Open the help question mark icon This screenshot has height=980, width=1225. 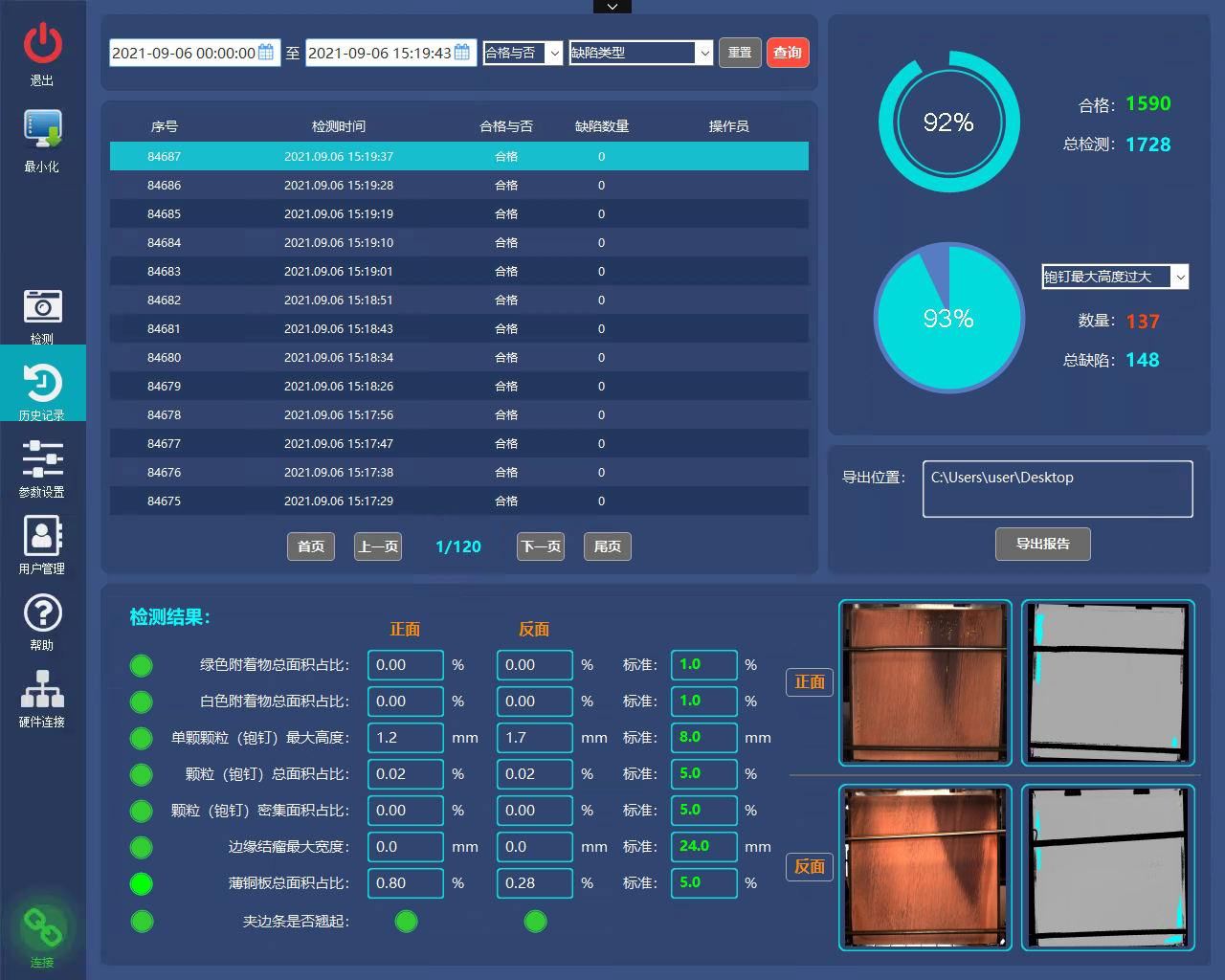pos(42,613)
